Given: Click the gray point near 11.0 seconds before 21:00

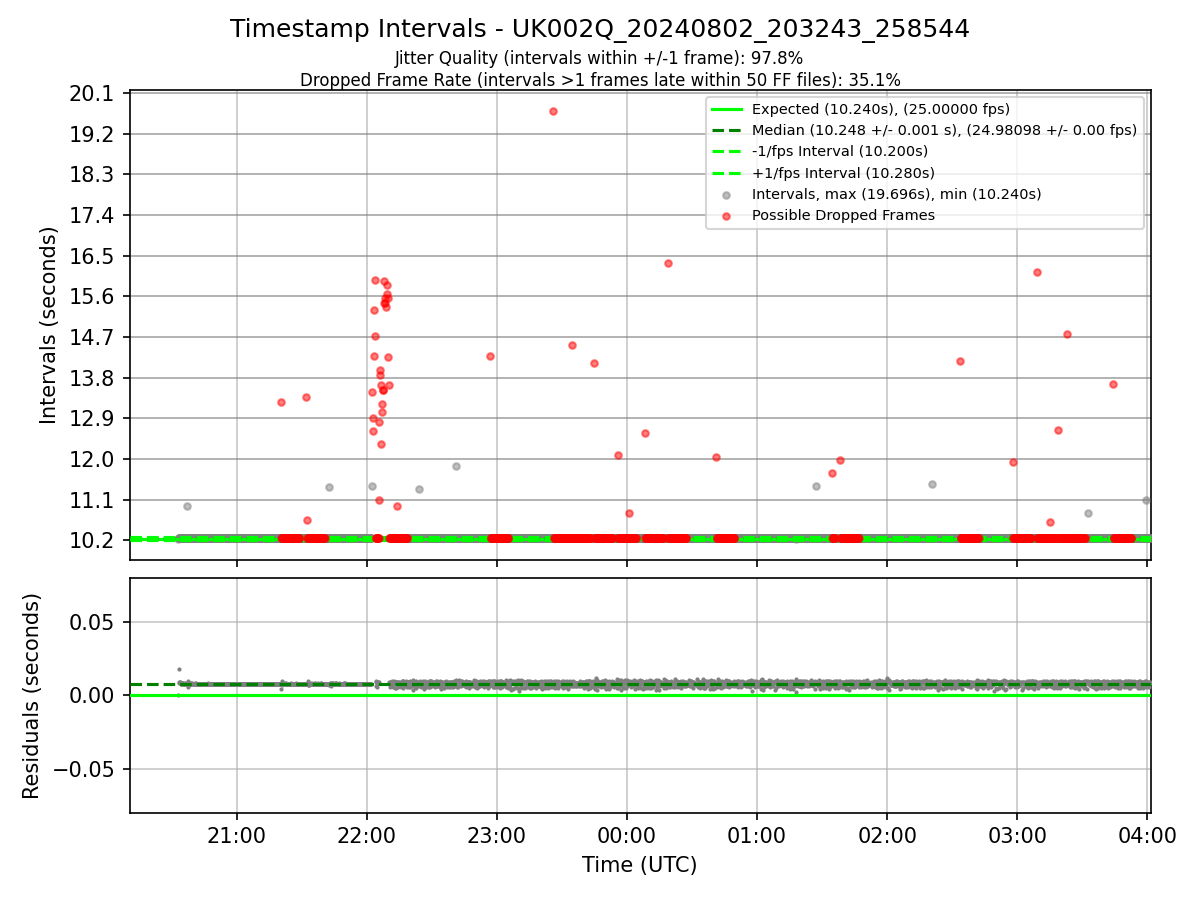Looking at the screenshot, I should point(187,506).
